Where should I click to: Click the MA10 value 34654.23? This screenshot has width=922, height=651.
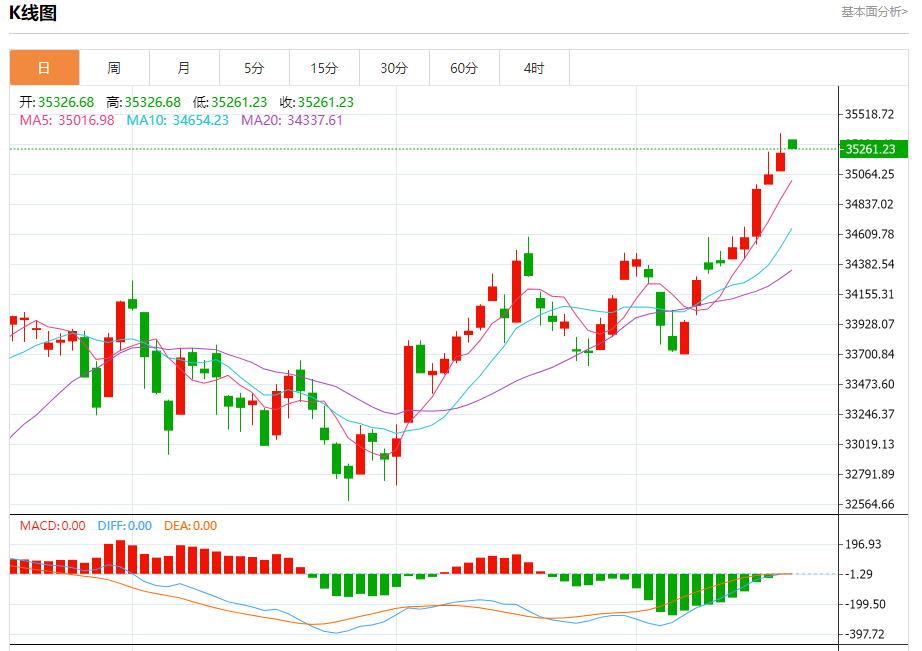[201, 121]
